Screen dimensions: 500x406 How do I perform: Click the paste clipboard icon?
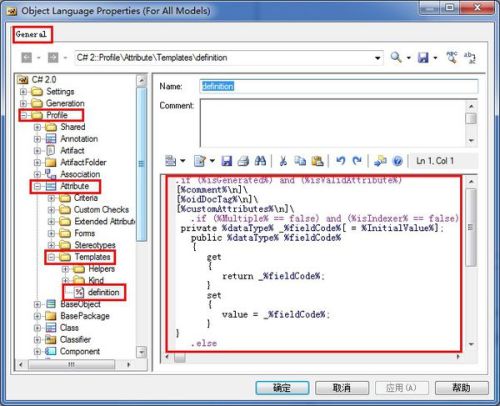(x=317, y=161)
